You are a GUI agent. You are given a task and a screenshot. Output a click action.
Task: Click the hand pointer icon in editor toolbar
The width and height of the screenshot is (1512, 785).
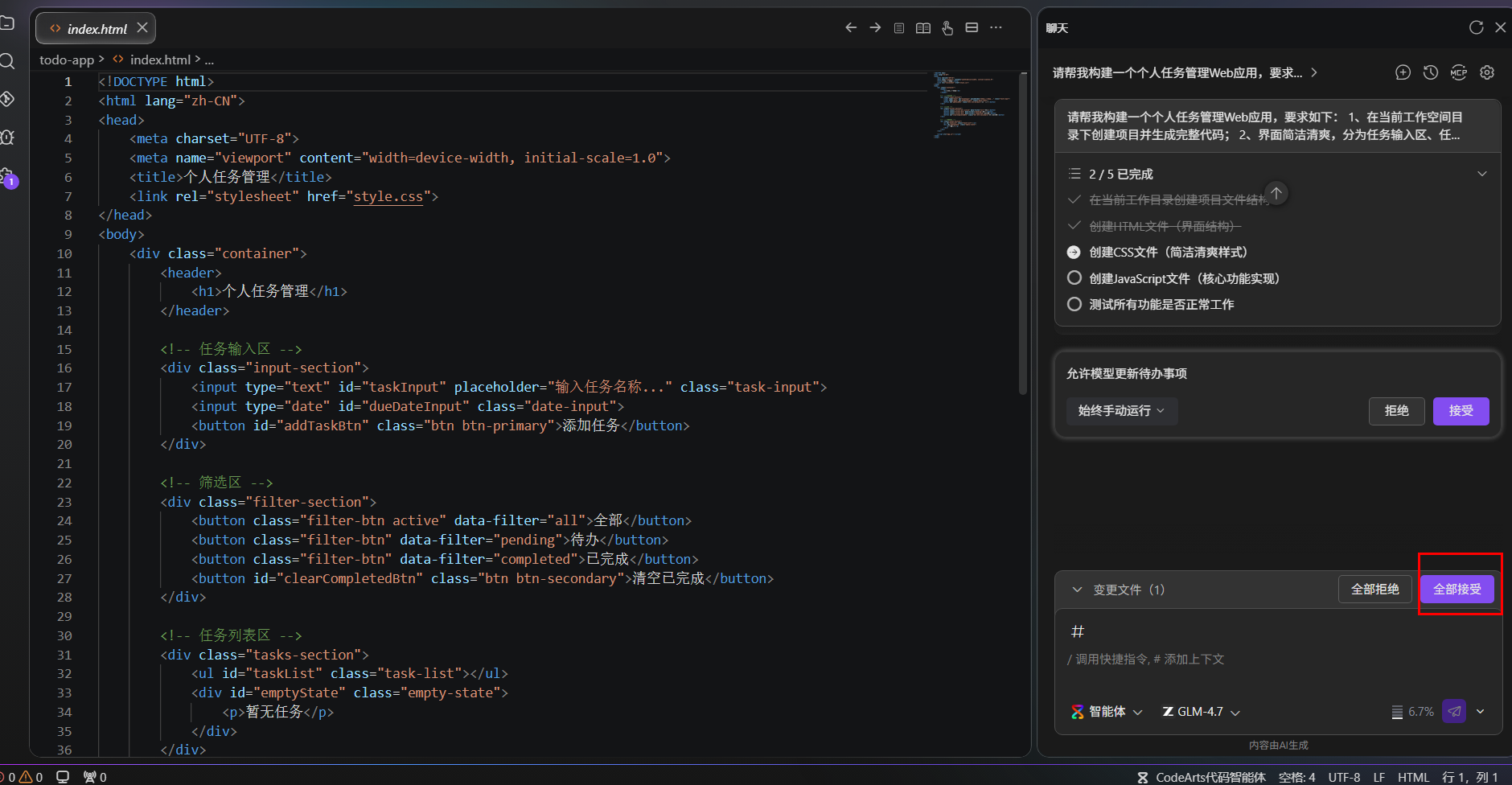coord(947,28)
